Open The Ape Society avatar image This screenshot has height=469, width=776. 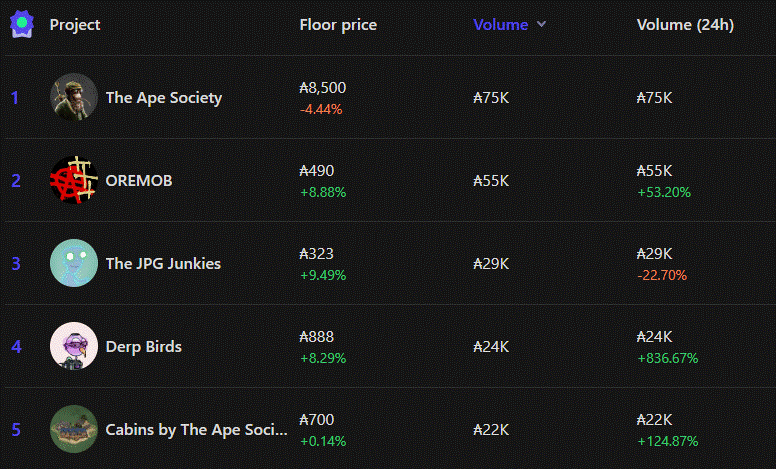74,97
